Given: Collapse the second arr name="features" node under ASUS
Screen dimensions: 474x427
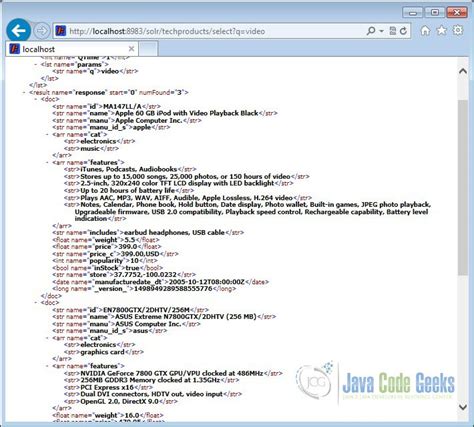Looking at the screenshot, I should pyautogui.click(x=48, y=366).
